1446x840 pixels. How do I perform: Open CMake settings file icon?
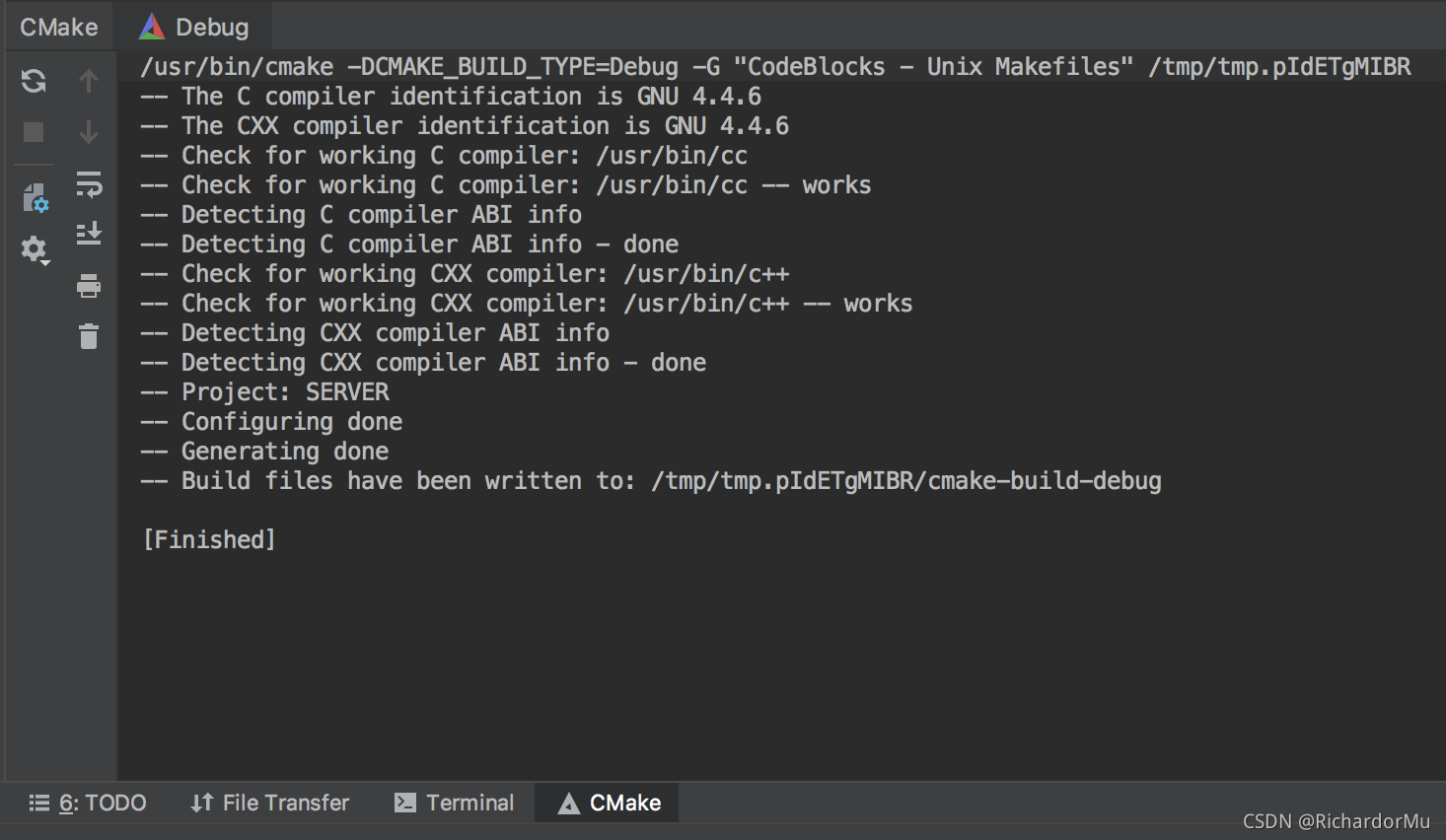pos(36,198)
